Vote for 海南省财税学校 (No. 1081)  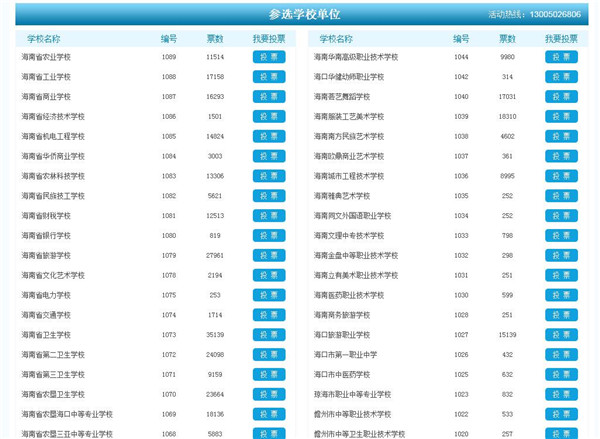click(x=269, y=216)
